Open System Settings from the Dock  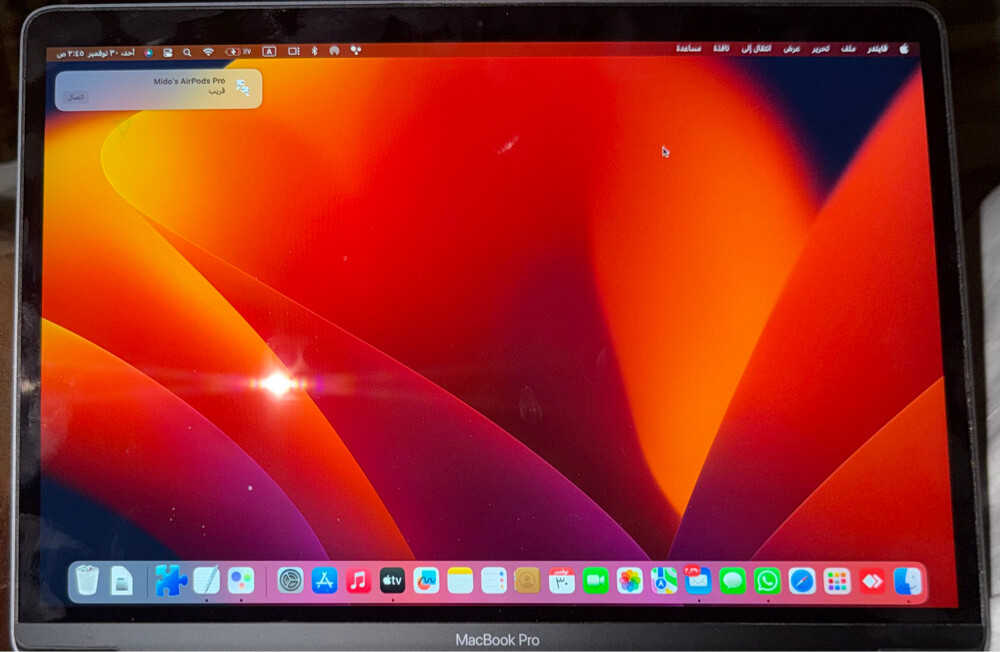point(290,581)
